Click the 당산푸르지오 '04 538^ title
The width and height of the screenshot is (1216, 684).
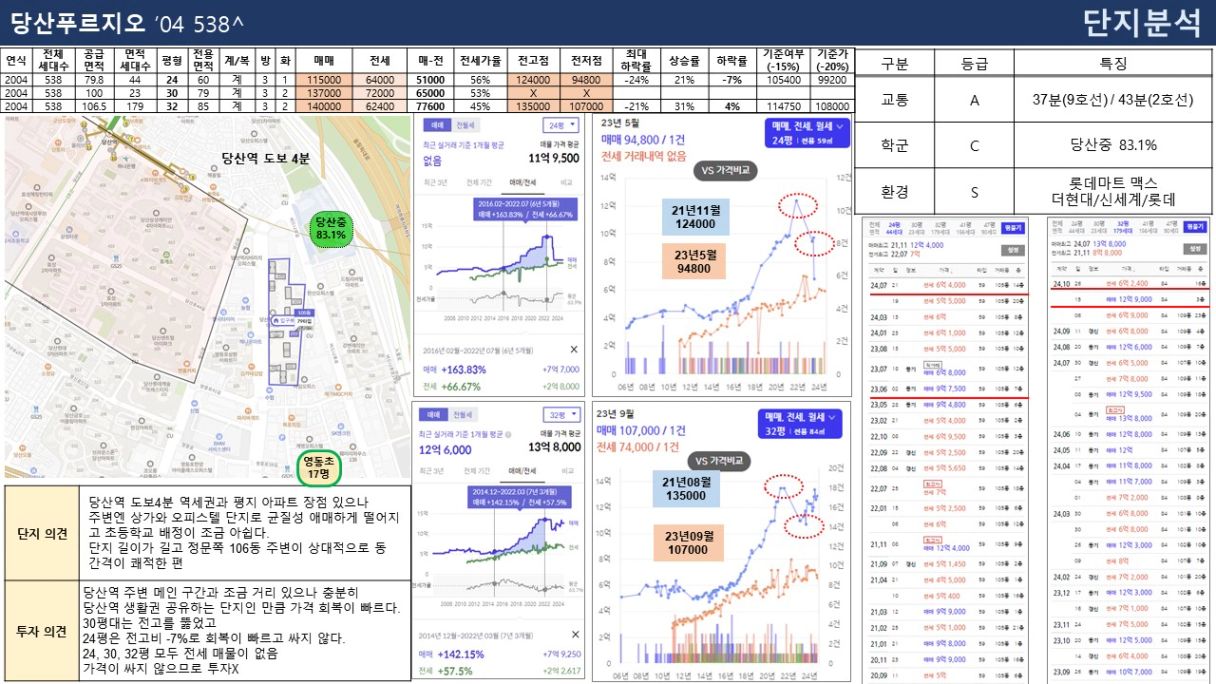tap(128, 22)
